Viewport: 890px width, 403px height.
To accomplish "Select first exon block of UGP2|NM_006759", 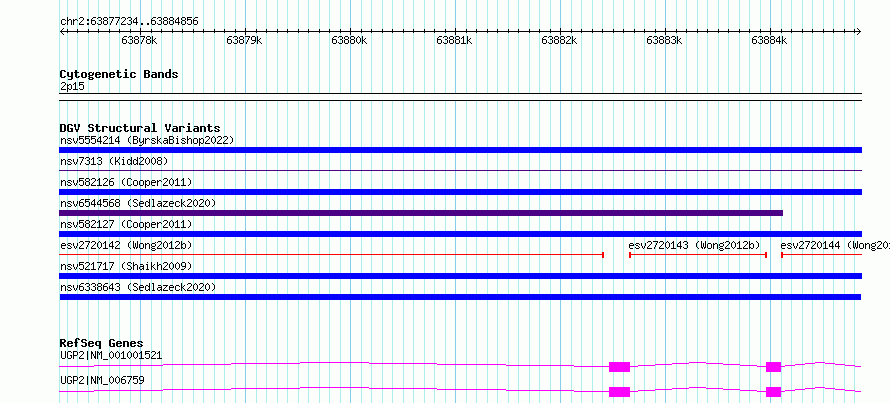I will pyautogui.click(x=619, y=392).
